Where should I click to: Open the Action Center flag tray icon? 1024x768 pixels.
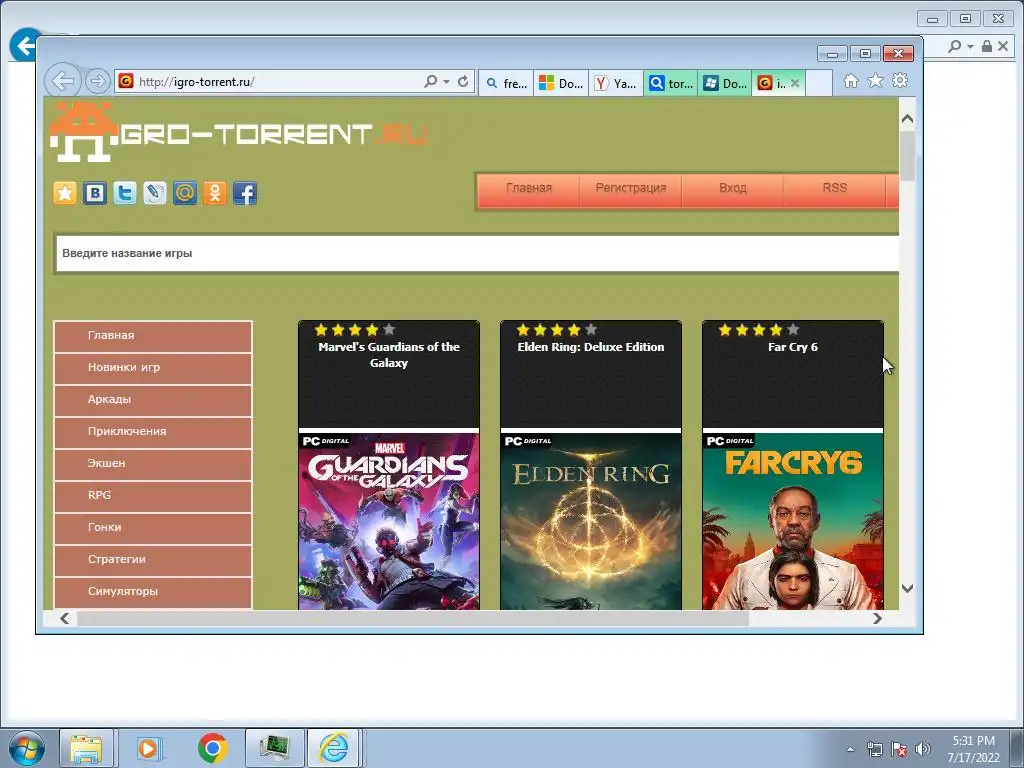click(899, 749)
